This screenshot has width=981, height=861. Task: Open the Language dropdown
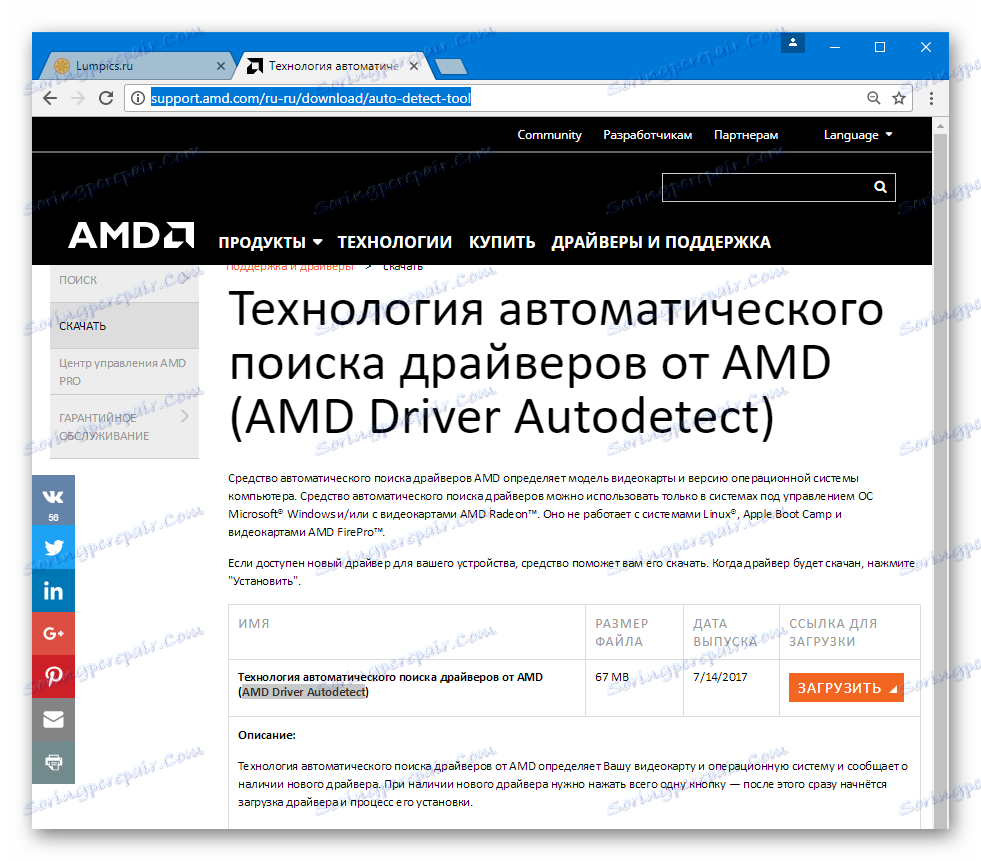(x=858, y=135)
